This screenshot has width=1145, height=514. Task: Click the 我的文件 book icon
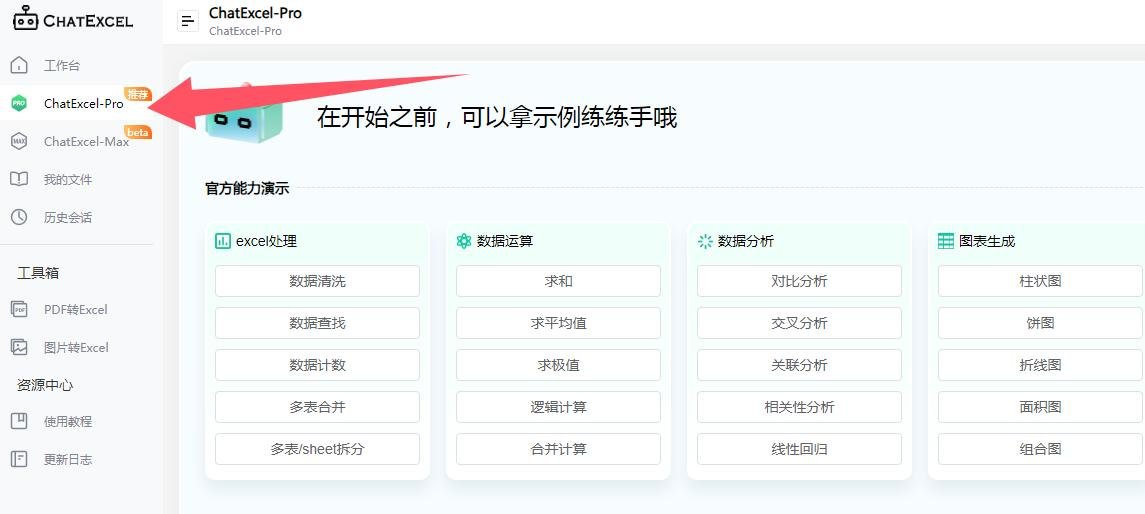click(19, 180)
